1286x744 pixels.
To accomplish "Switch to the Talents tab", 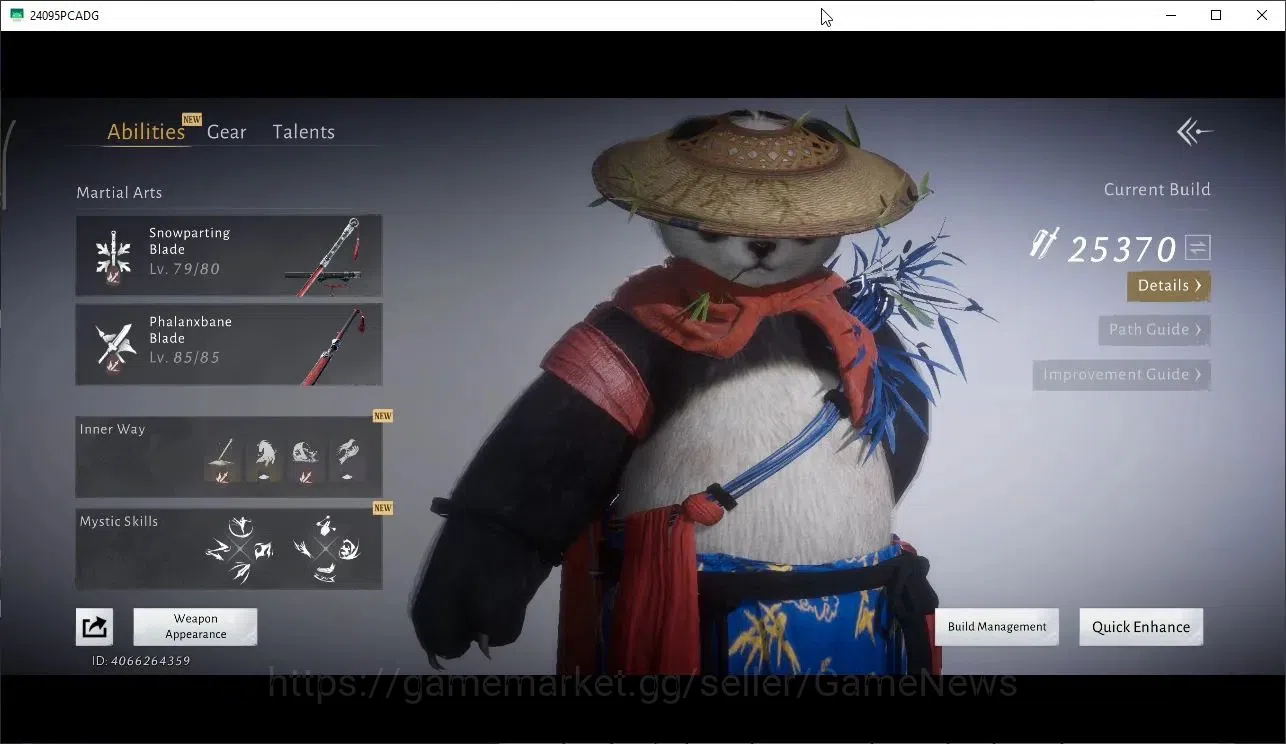I will tap(304, 132).
